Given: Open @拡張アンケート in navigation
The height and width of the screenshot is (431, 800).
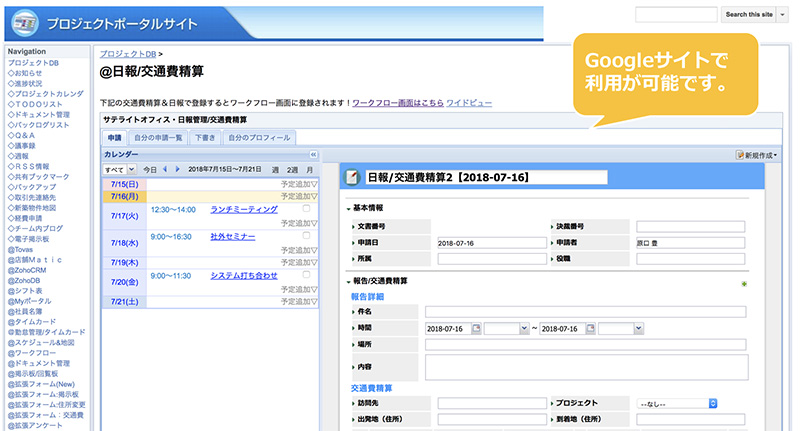Looking at the screenshot, I should 35,425.
